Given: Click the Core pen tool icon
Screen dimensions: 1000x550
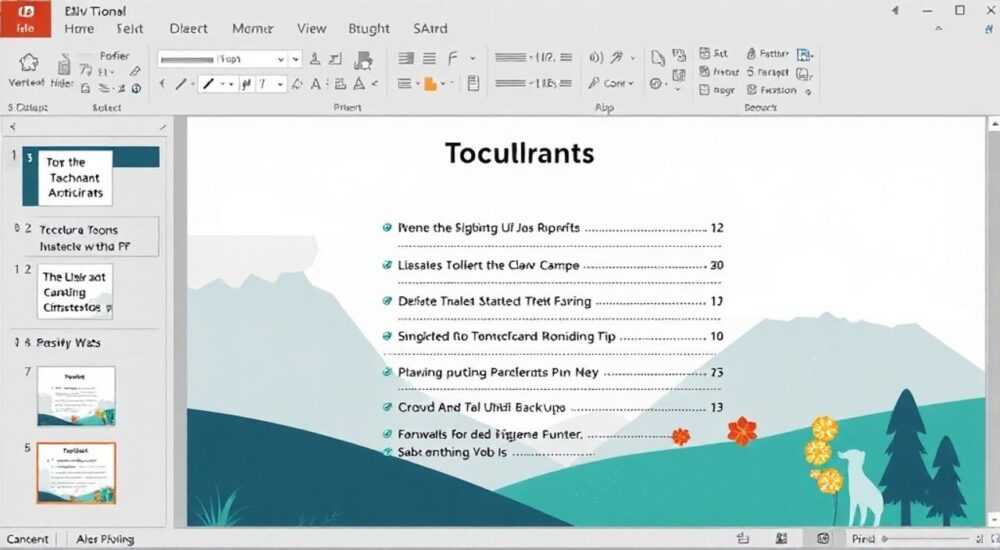Looking at the screenshot, I should [x=594, y=83].
